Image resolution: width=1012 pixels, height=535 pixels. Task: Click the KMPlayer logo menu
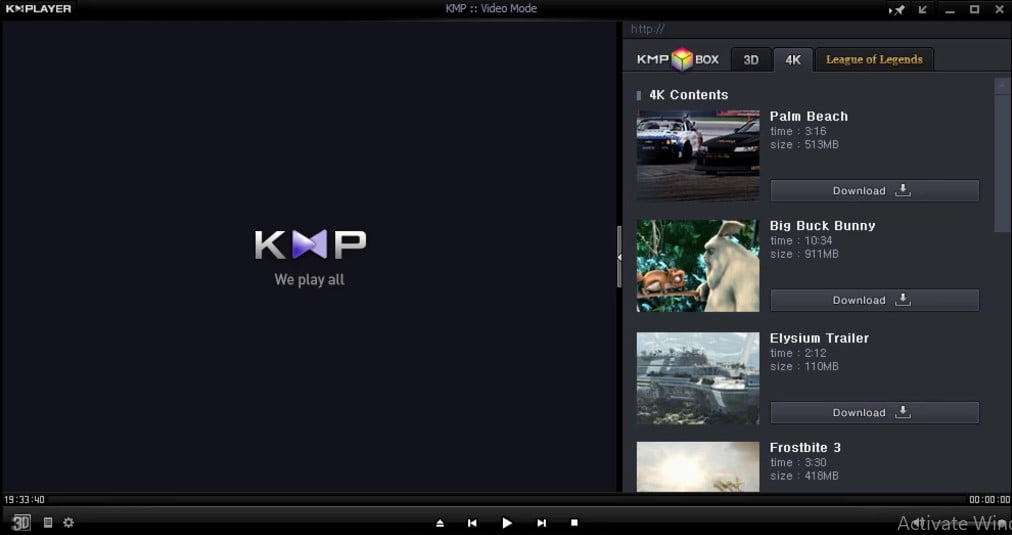(39, 9)
